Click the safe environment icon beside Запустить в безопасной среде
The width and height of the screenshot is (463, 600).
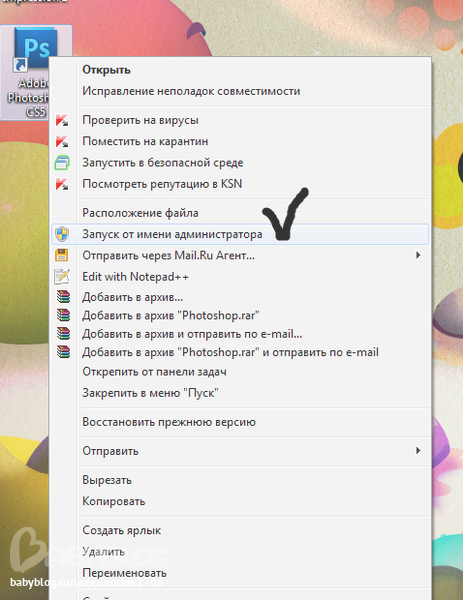tap(62, 163)
